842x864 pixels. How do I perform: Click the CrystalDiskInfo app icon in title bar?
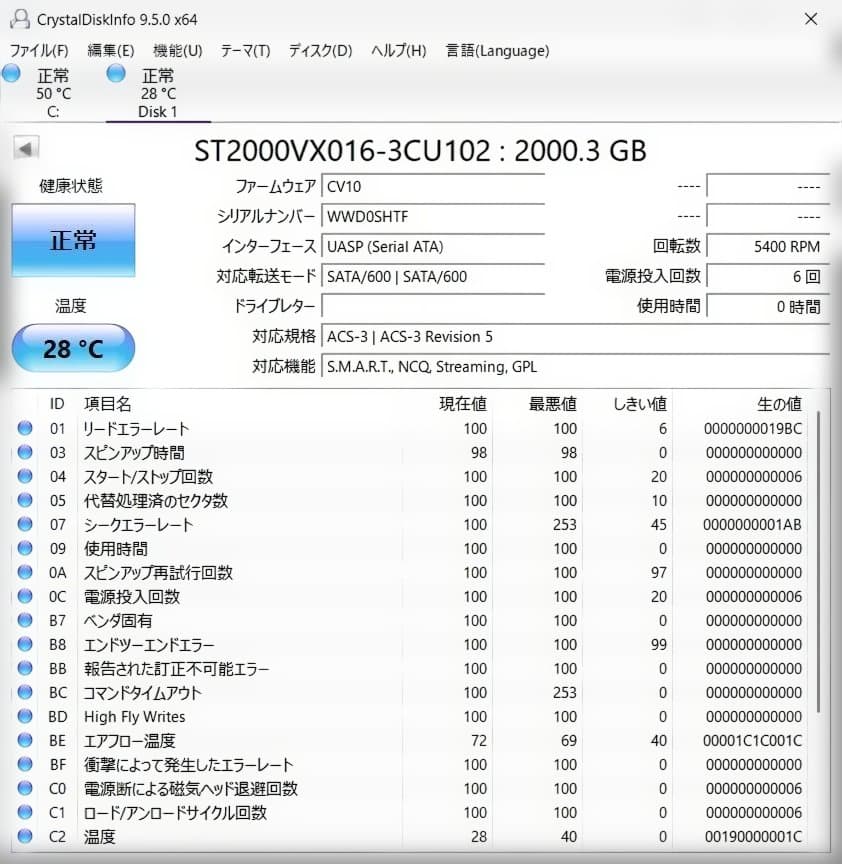pos(18,19)
